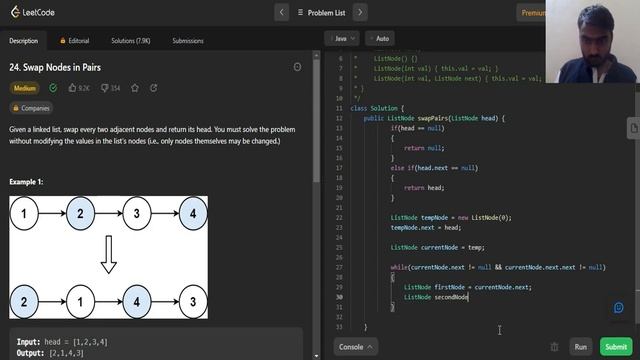
Task: Click the Example 1 linked list image
Action: pyautogui.click(x=109, y=257)
